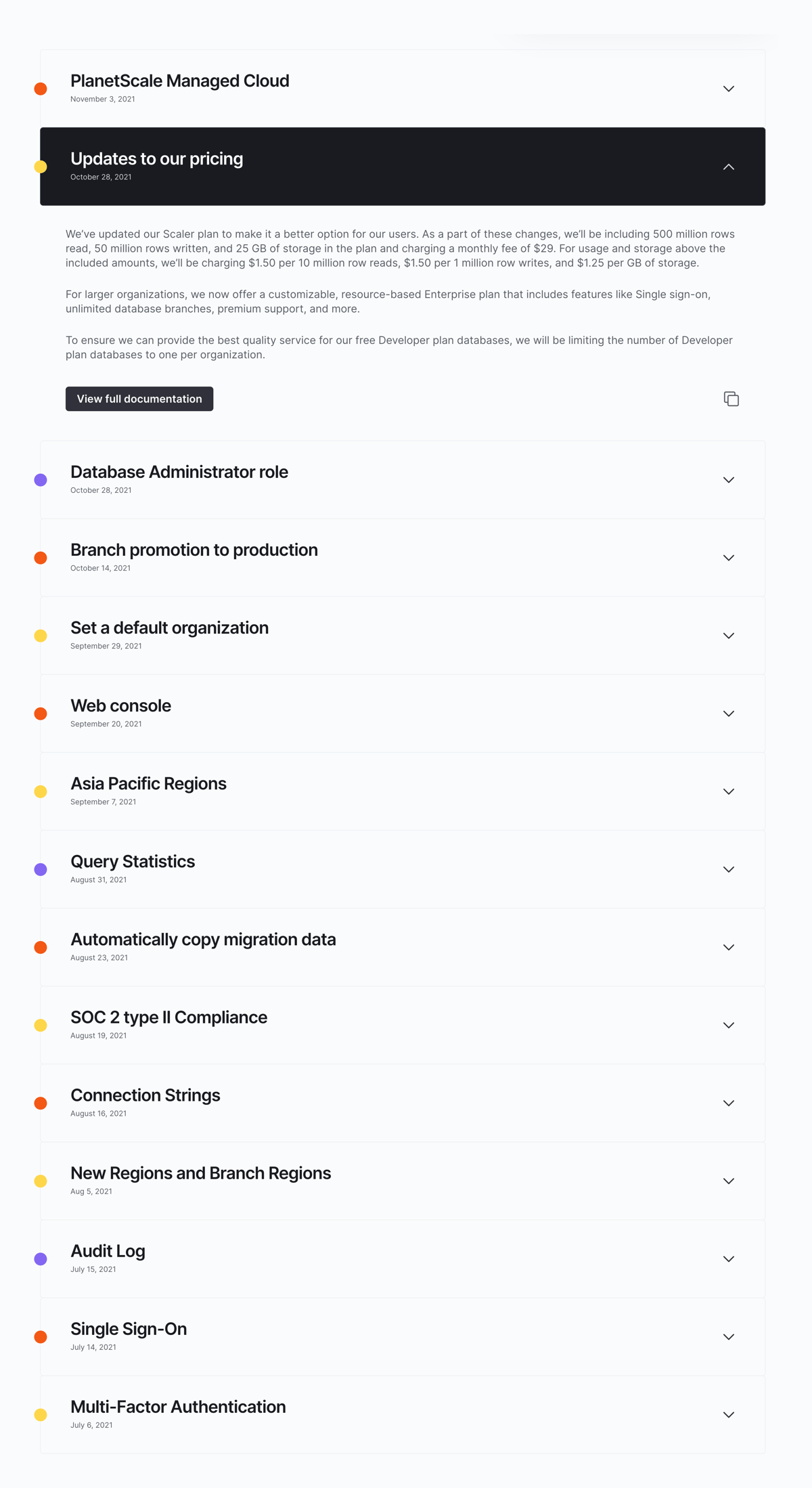Collapse the Updates to our pricing entry
Viewport: 812px width, 1488px height.
pos(728,166)
